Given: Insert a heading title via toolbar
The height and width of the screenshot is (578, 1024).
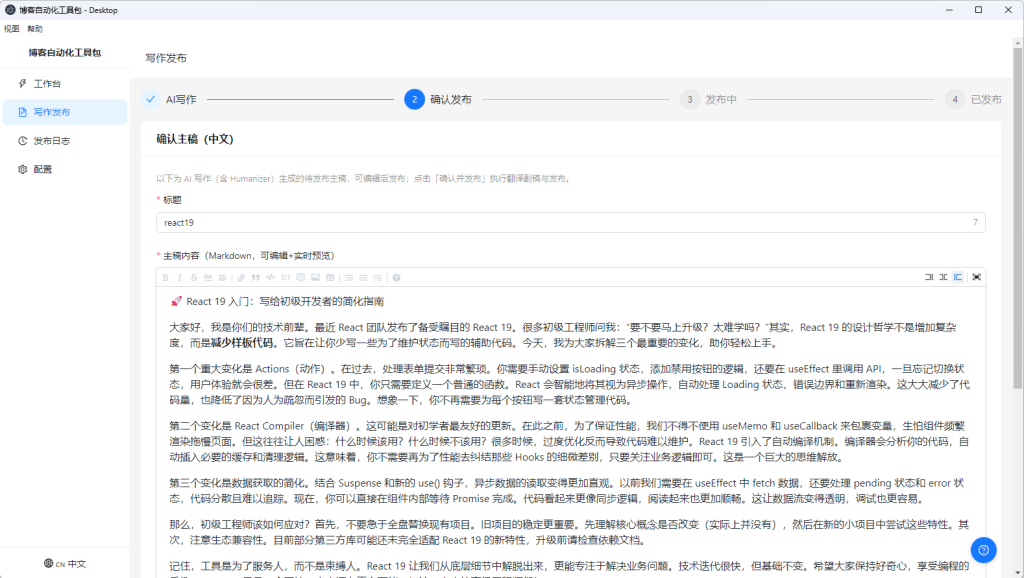Looking at the screenshot, I should [223, 278].
